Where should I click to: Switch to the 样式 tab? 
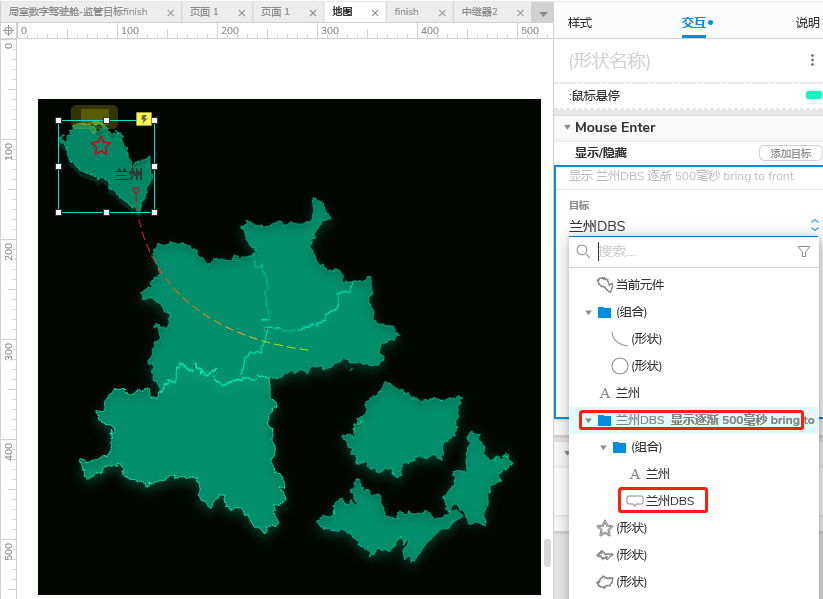tap(580, 22)
